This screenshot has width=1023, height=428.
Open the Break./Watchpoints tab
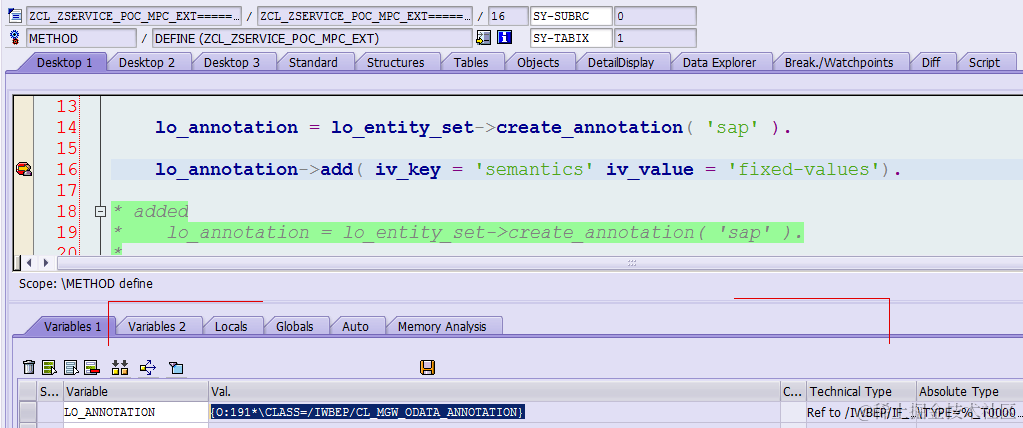[838, 63]
